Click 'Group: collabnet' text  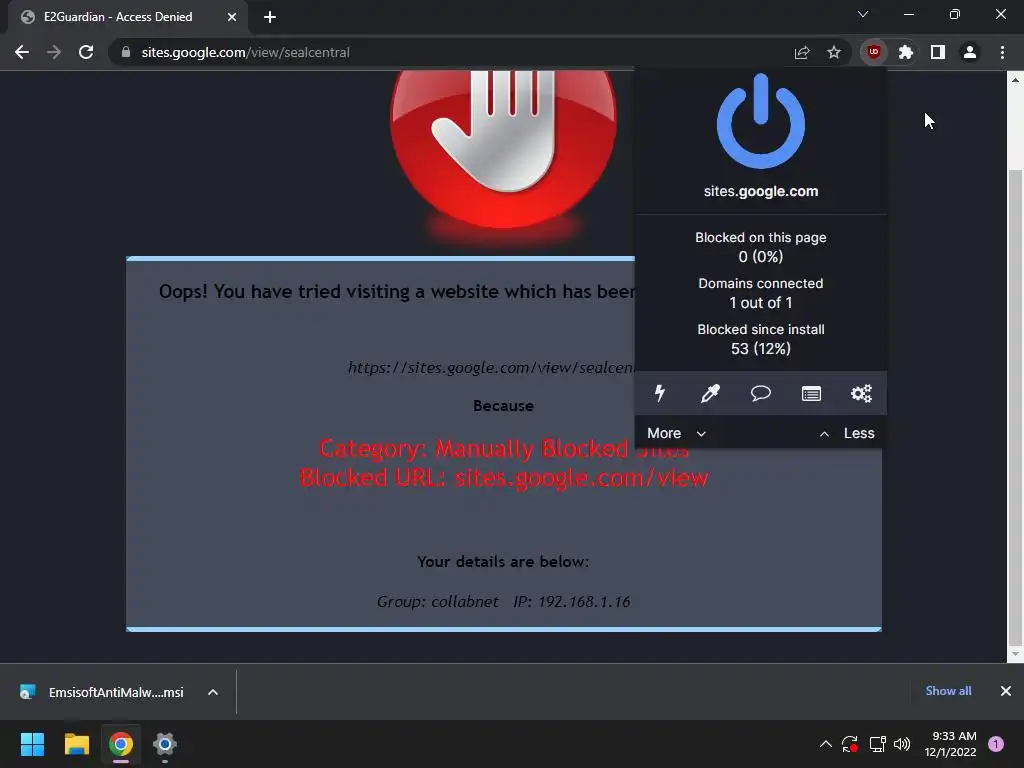point(438,601)
